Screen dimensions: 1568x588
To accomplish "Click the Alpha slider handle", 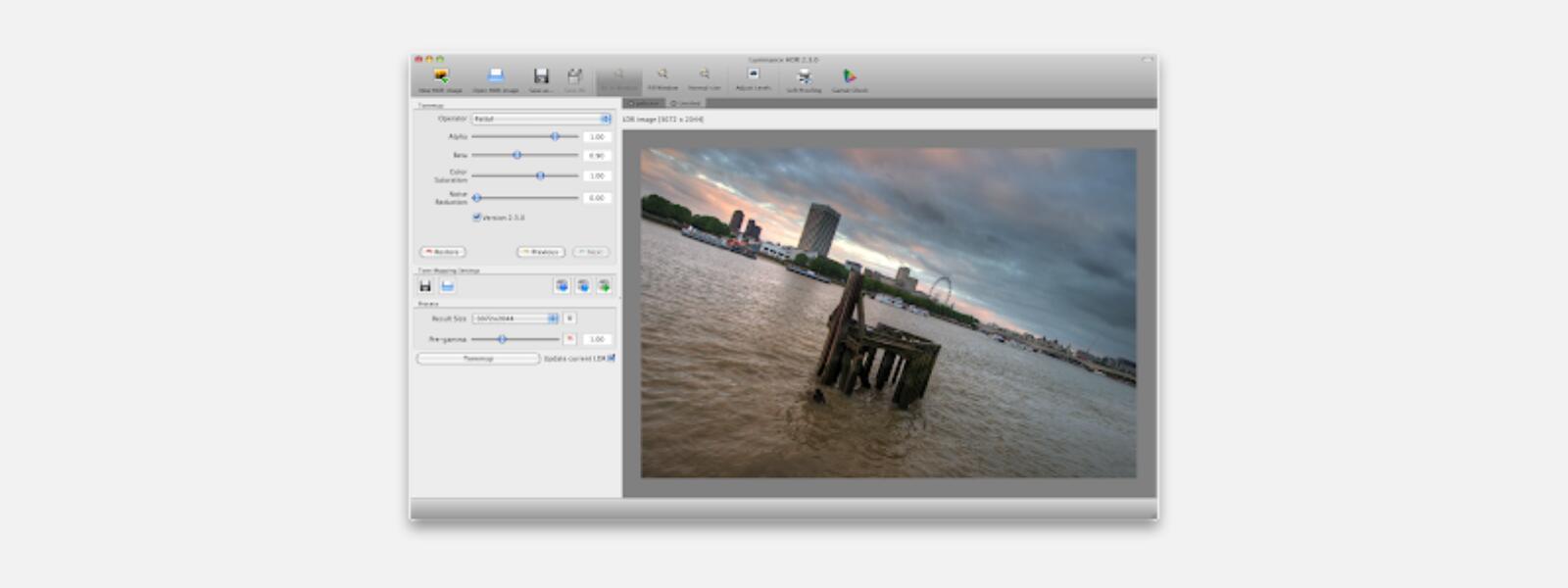I will (555, 136).
